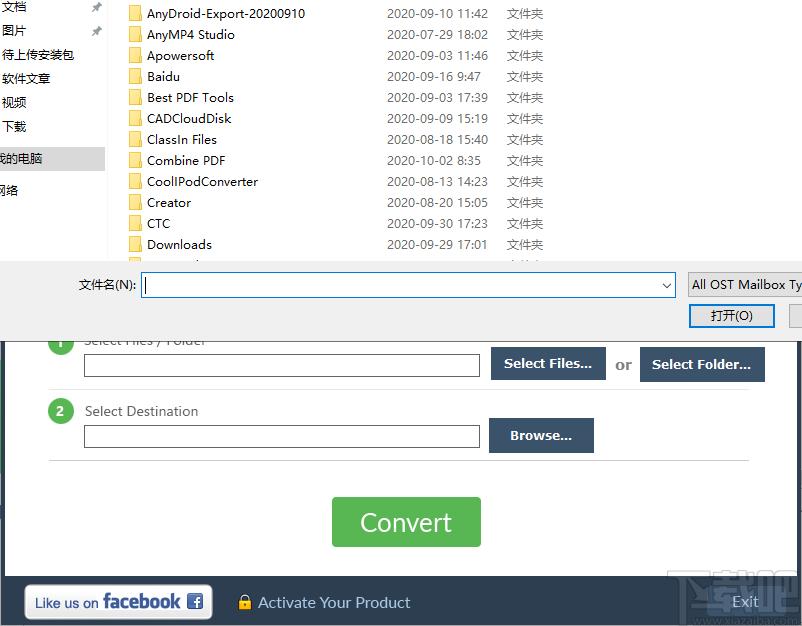Click the Downloads folder name
The image size is (802, 626).
180,245
